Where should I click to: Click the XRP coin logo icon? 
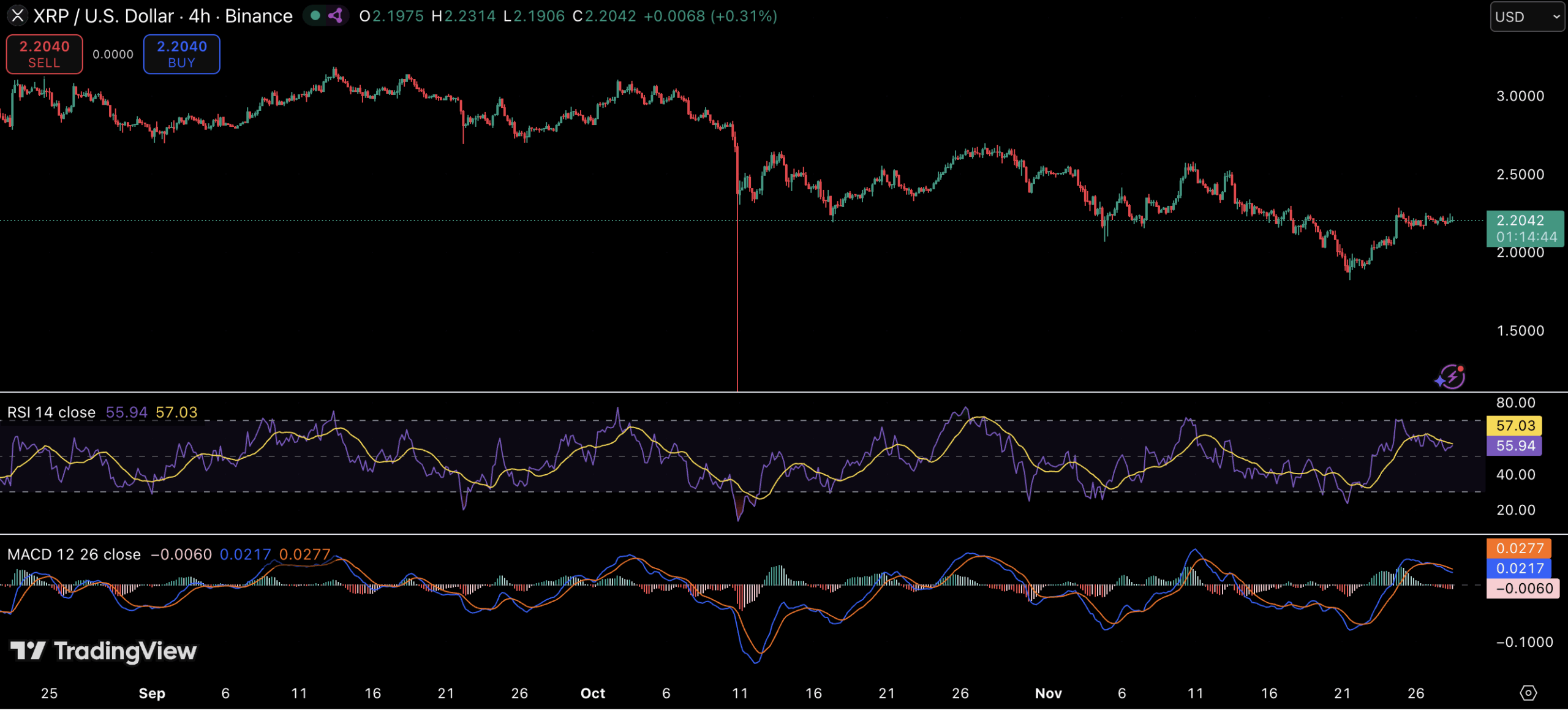pos(17,15)
